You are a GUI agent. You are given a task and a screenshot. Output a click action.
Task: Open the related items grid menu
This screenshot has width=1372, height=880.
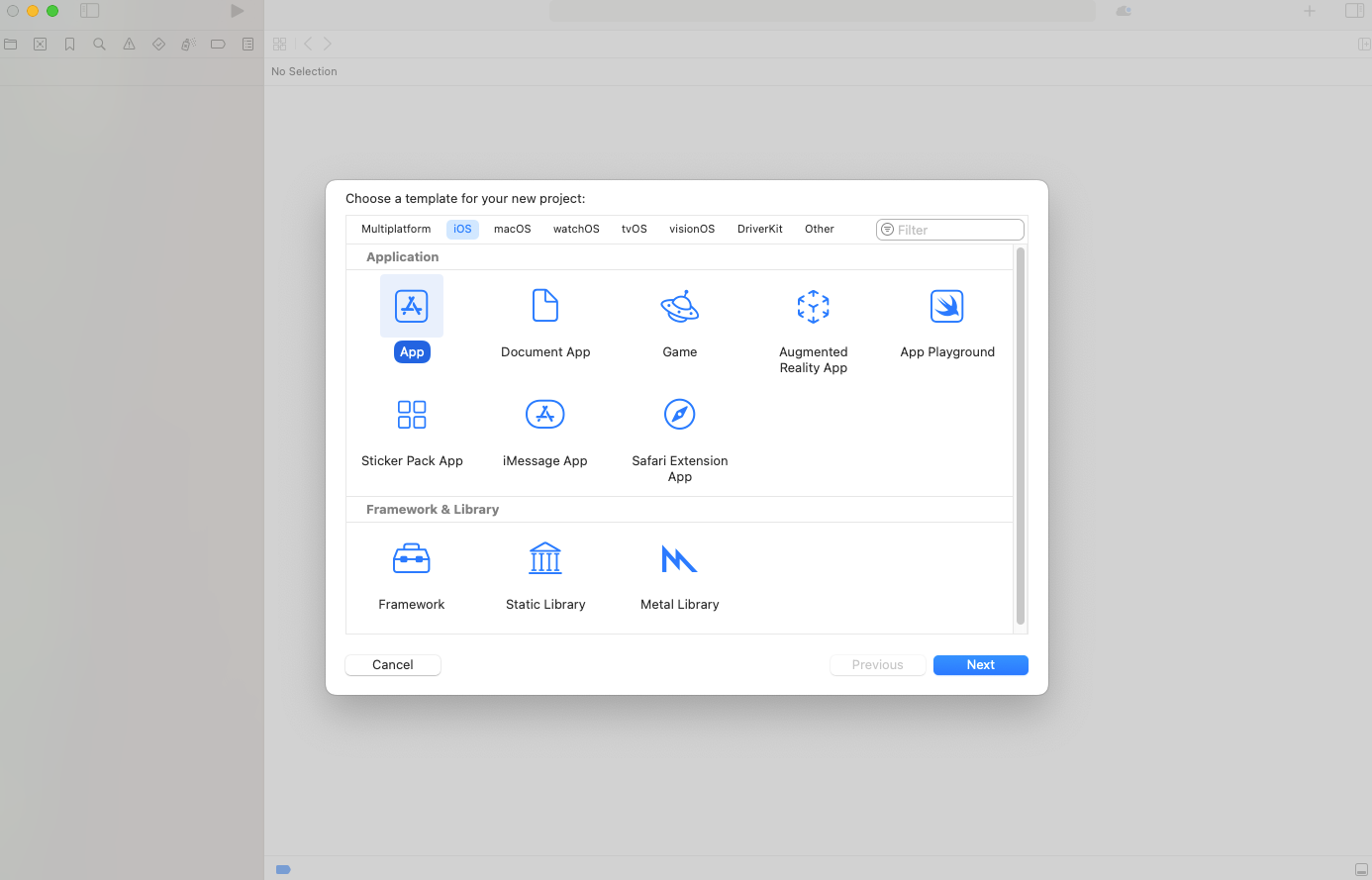280,45
